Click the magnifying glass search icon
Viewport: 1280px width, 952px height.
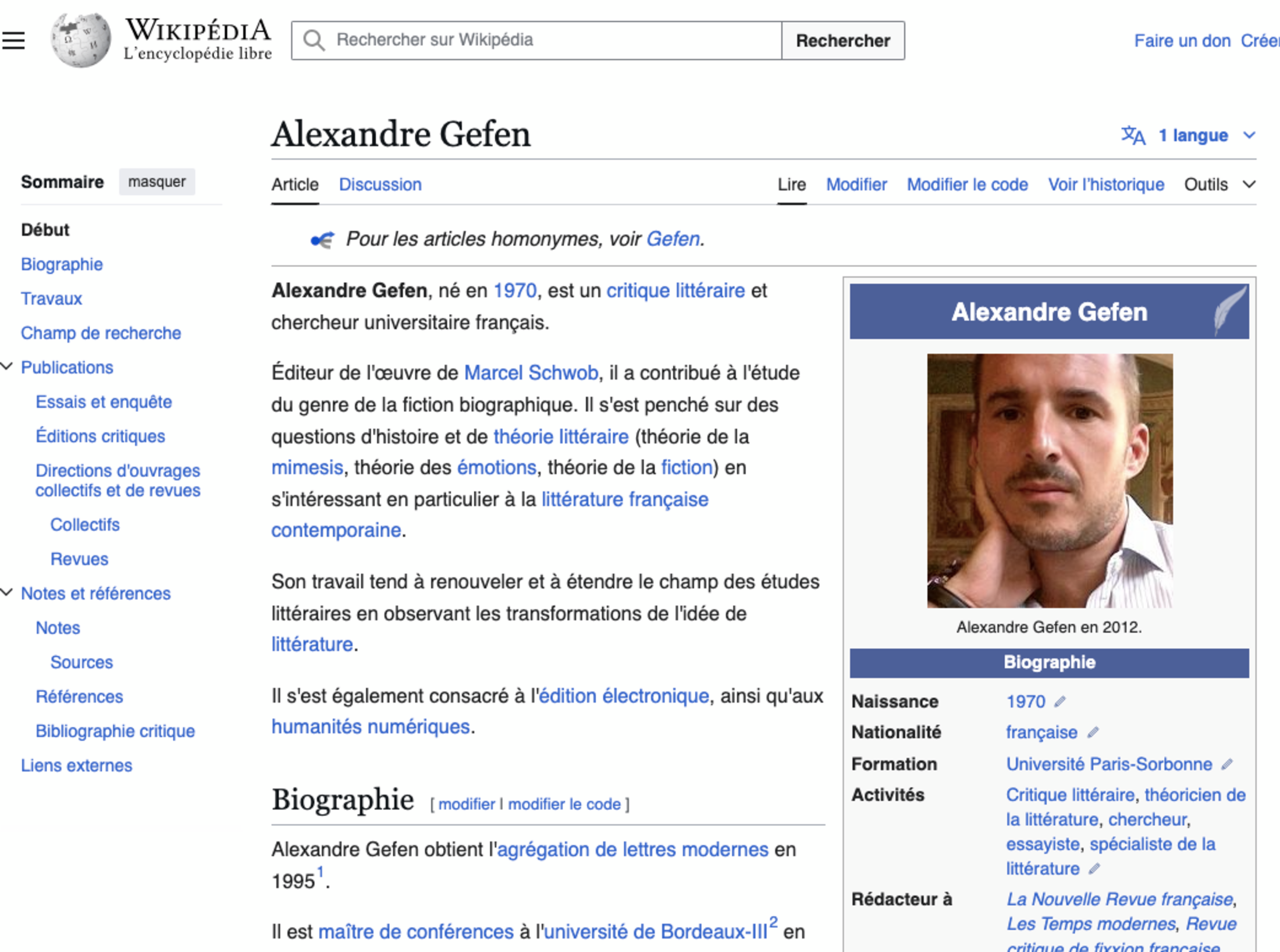[314, 40]
